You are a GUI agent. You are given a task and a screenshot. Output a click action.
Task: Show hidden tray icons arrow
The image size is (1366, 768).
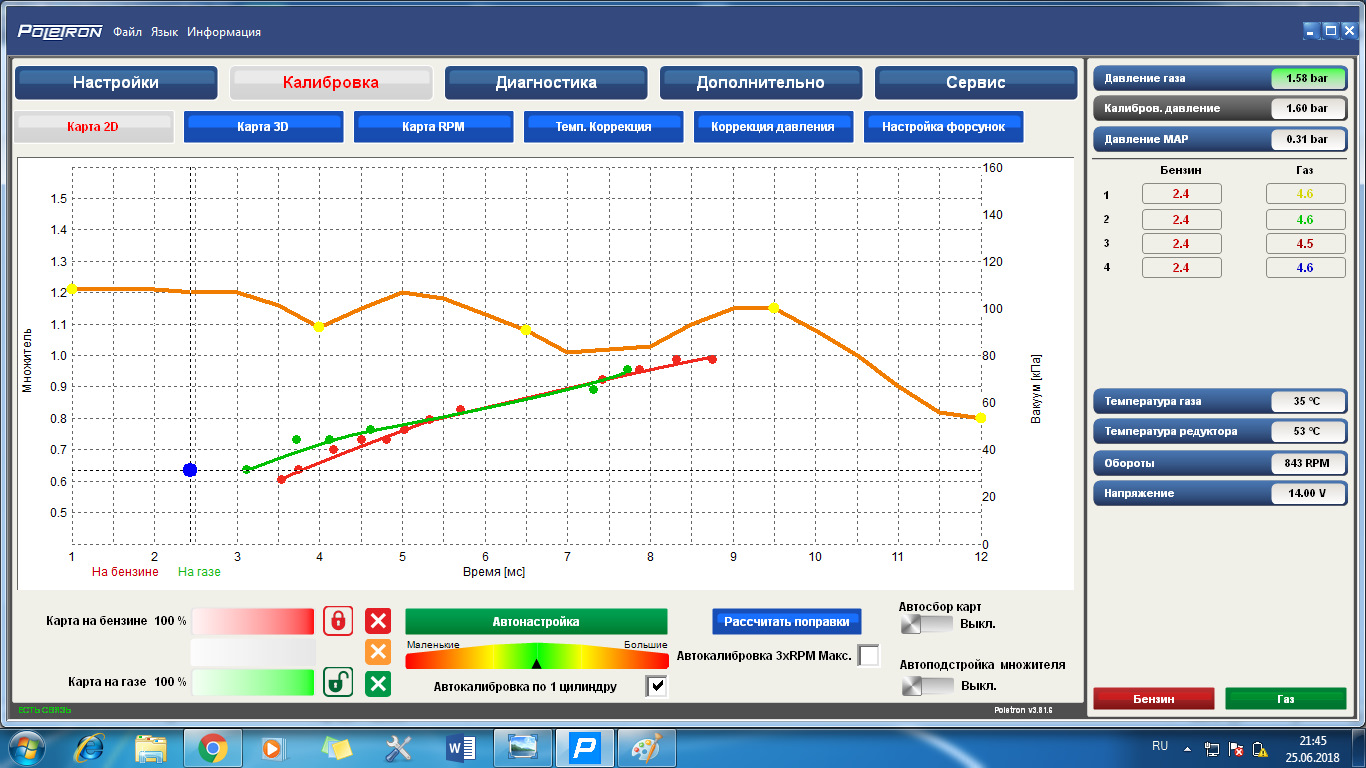1188,747
